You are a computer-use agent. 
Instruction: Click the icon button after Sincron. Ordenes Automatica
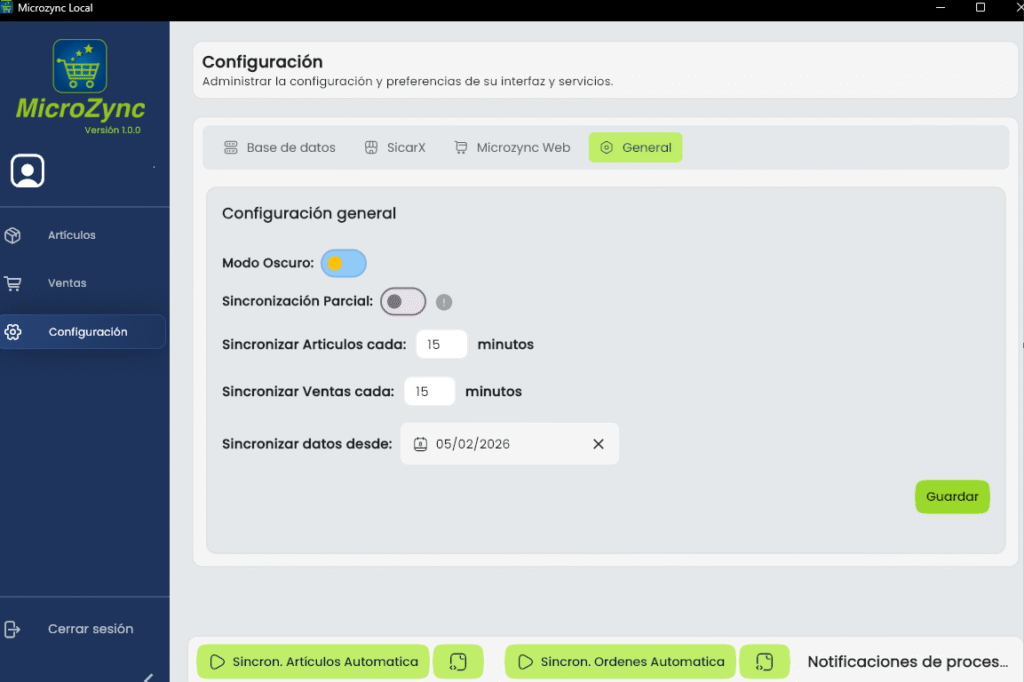[x=764, y=662]
